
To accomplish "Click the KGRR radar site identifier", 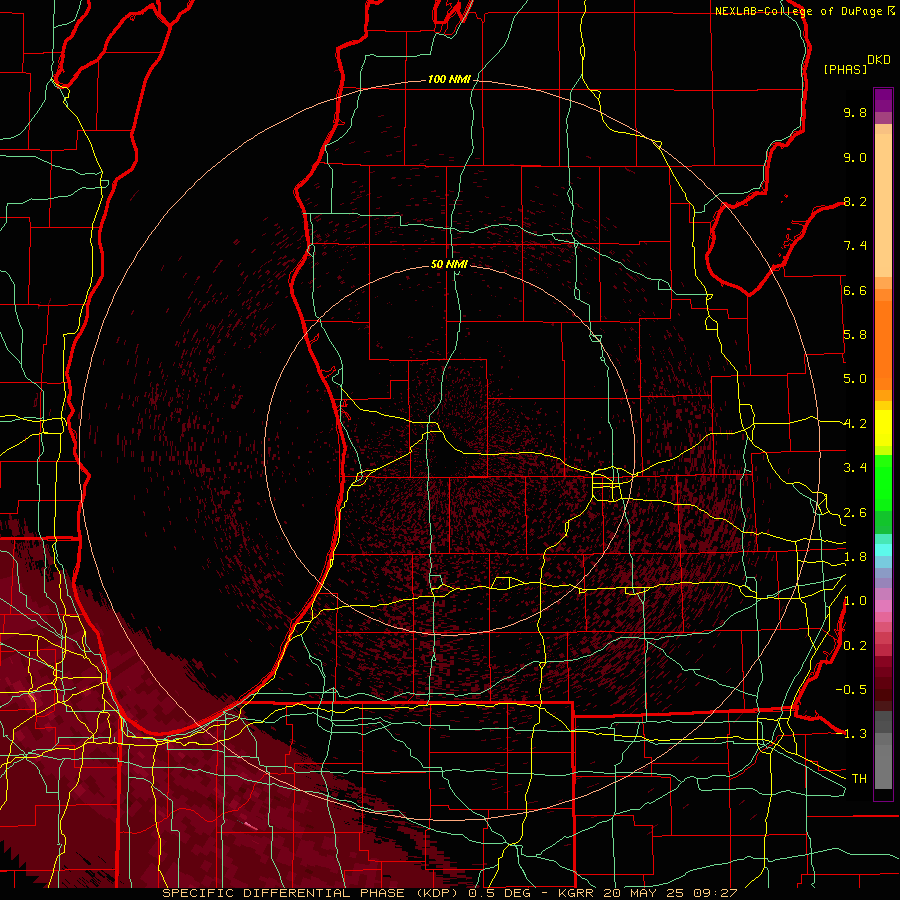I will (x=578, y=893).
